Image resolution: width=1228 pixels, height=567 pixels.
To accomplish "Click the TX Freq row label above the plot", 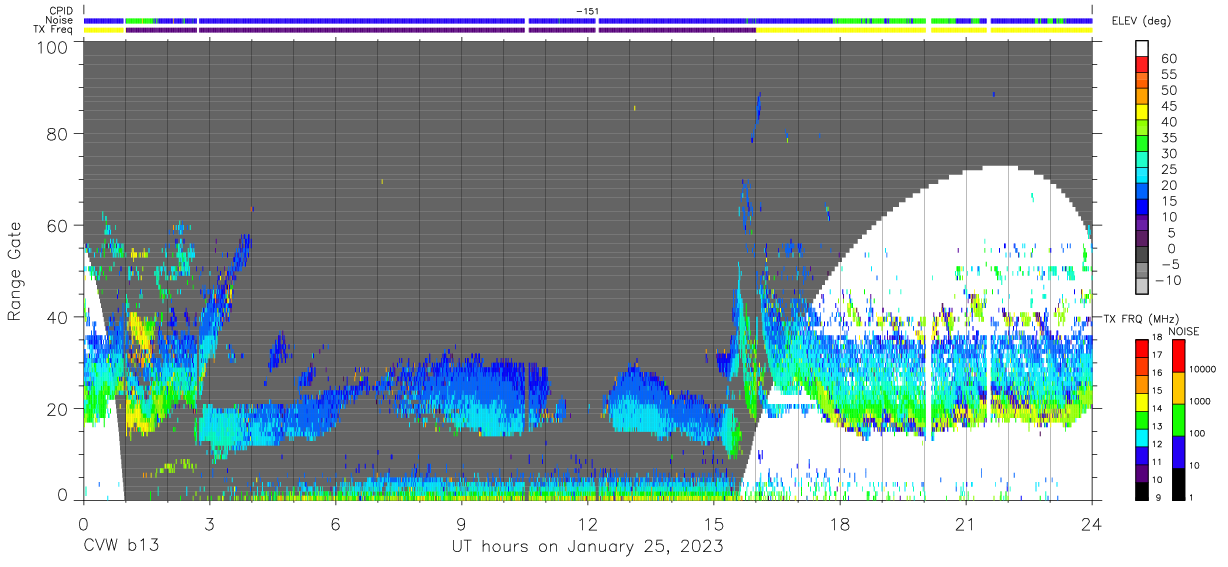I will tap(52, 30).
